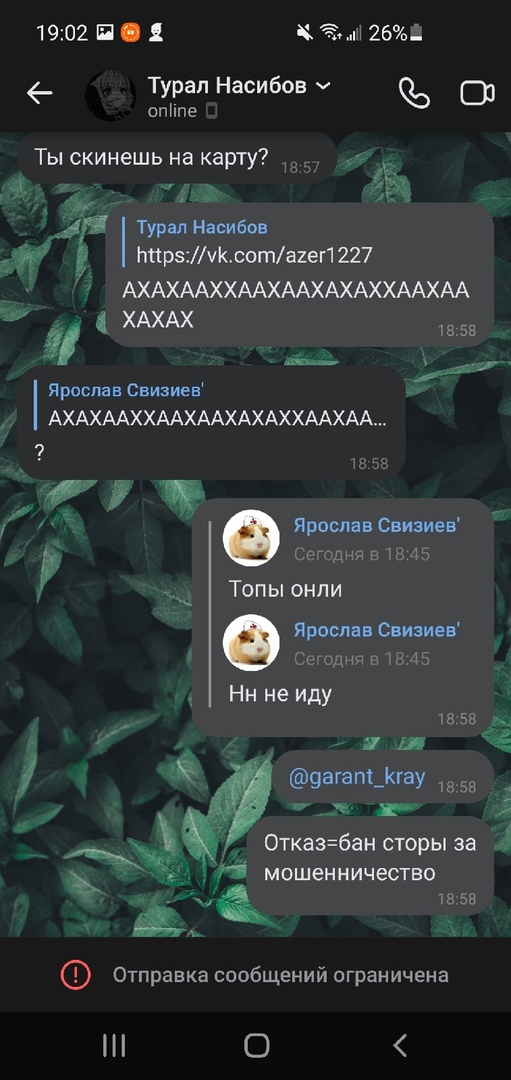Tap the 'Отправка сообщений ограничена' notice
The image size is (511, 1080).
pos(281,975)
